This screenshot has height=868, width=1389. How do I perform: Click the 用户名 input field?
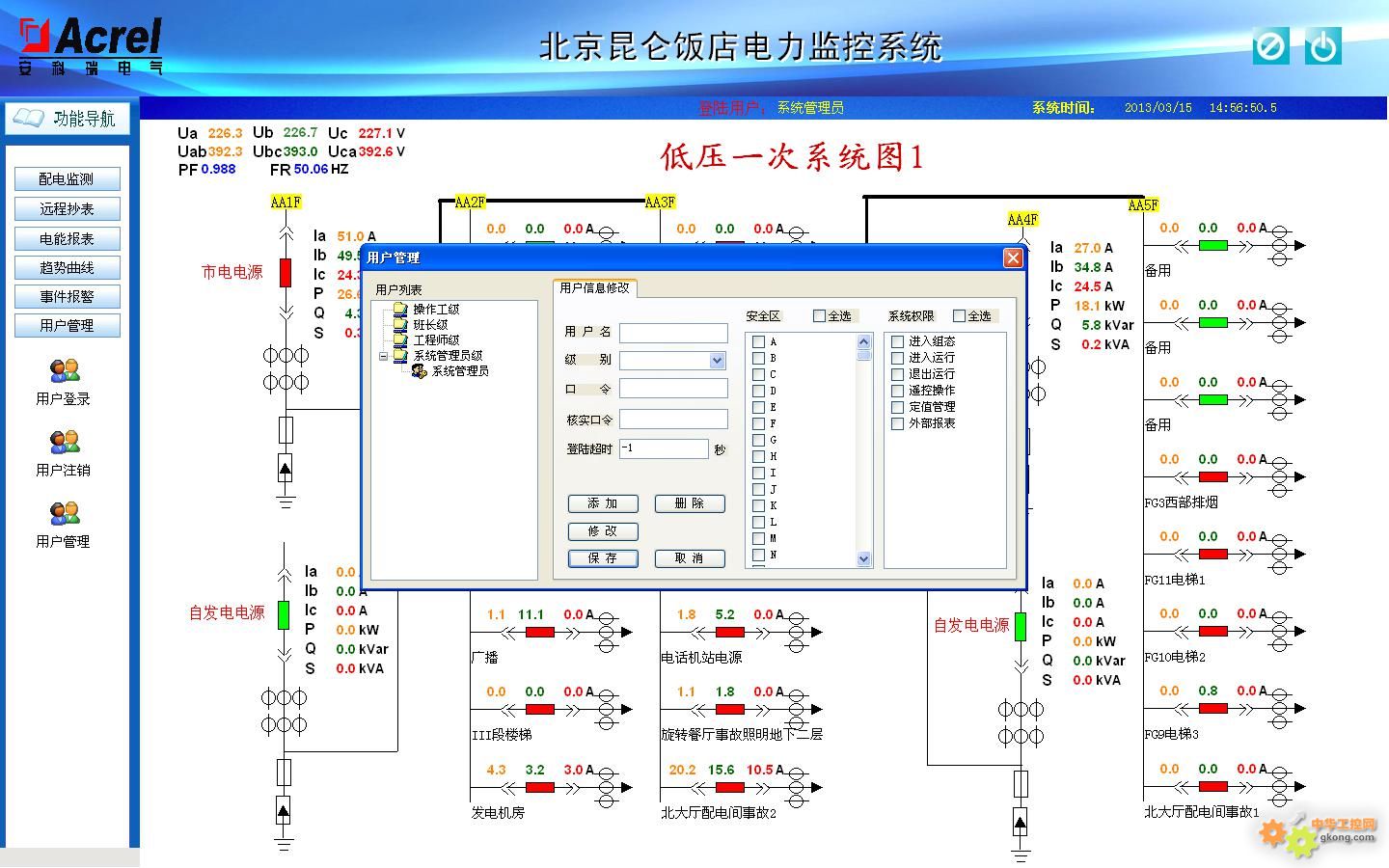click(673, 333)
